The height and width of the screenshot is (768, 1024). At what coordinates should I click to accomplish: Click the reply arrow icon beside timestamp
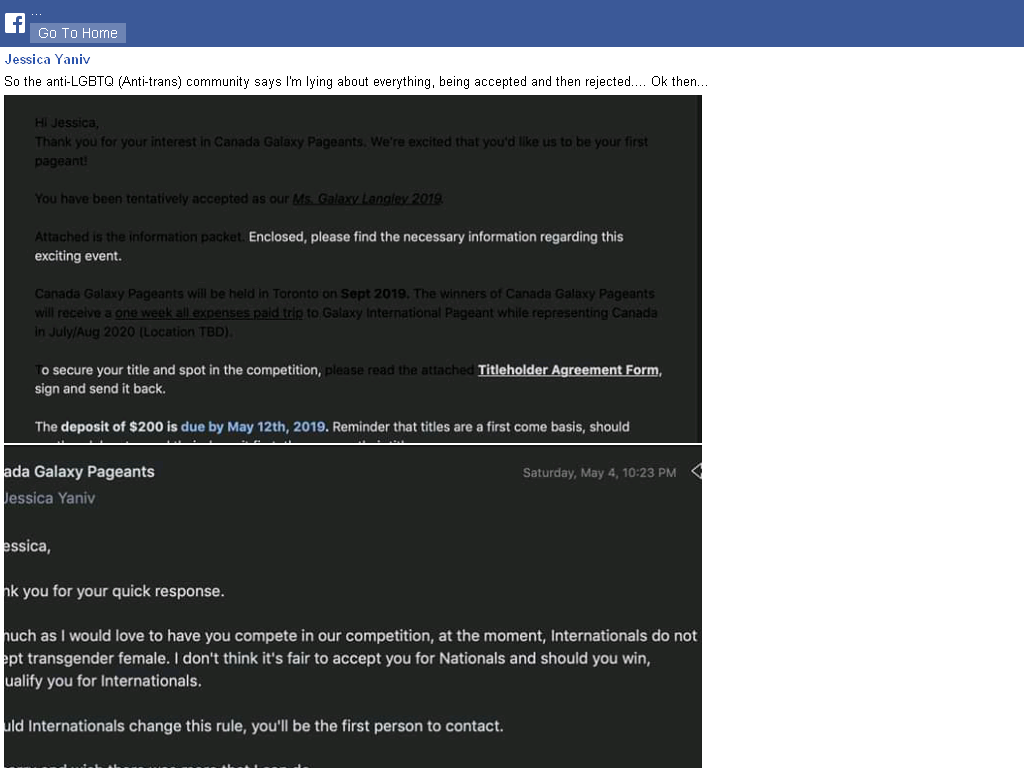696,471
